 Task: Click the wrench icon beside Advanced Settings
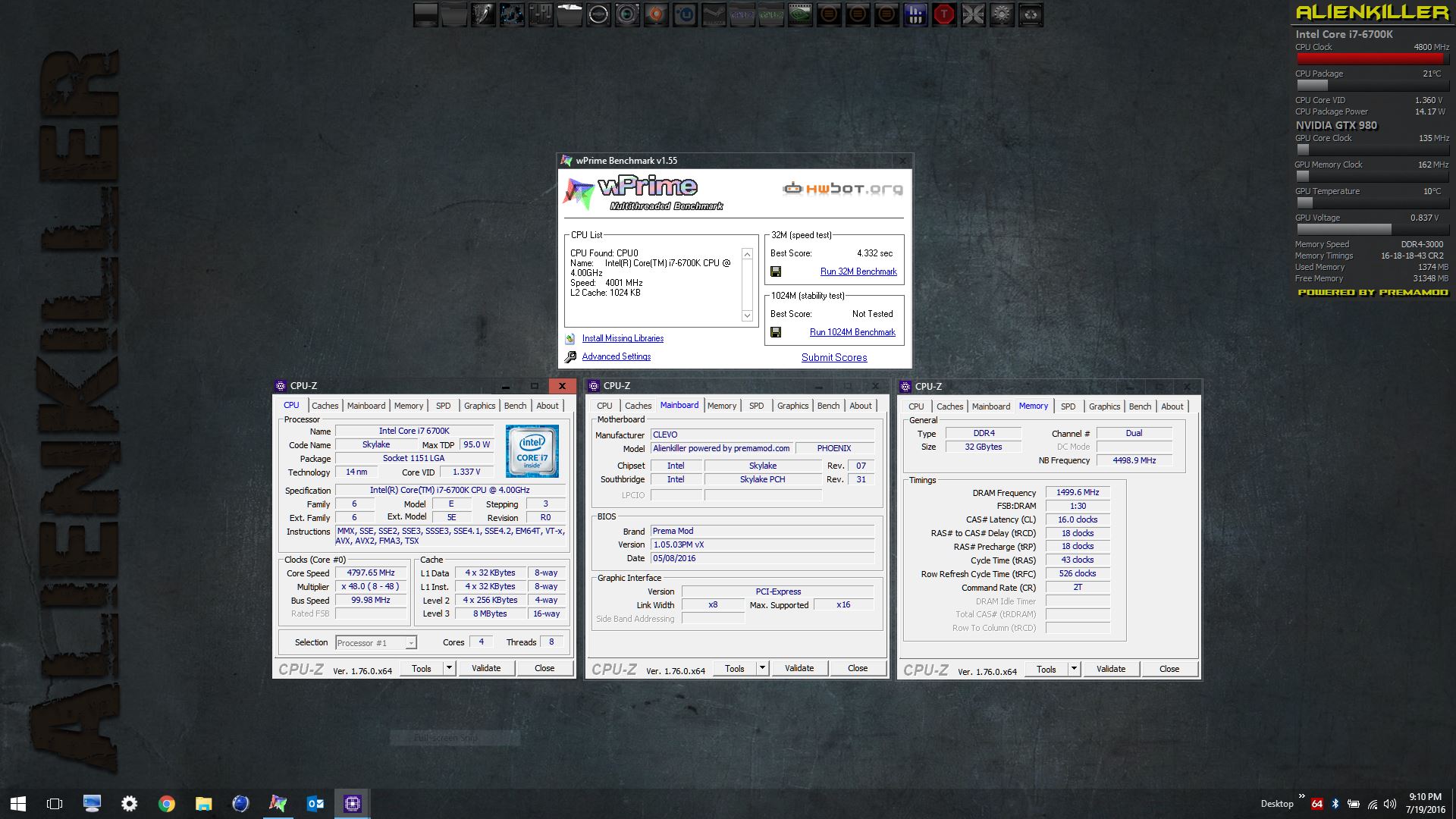[x=570, y=356]
